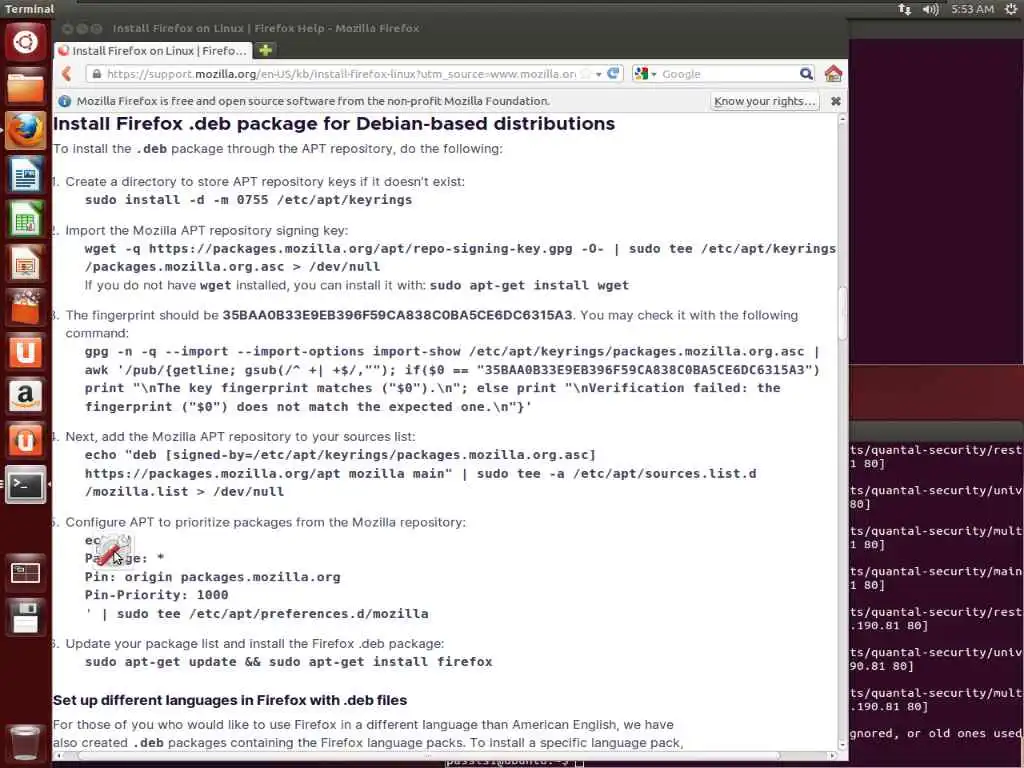Open the Workspace Switcher in the launcher
Image resolution: width=1024 pixels, height=768 pixels.
(x=25, y=573)
